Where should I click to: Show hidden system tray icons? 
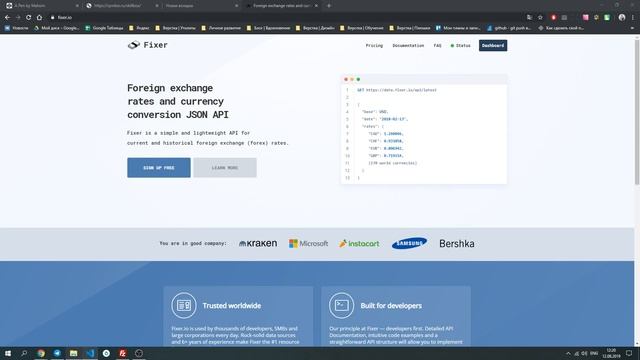pyautogui.click(x=568, y=353)
